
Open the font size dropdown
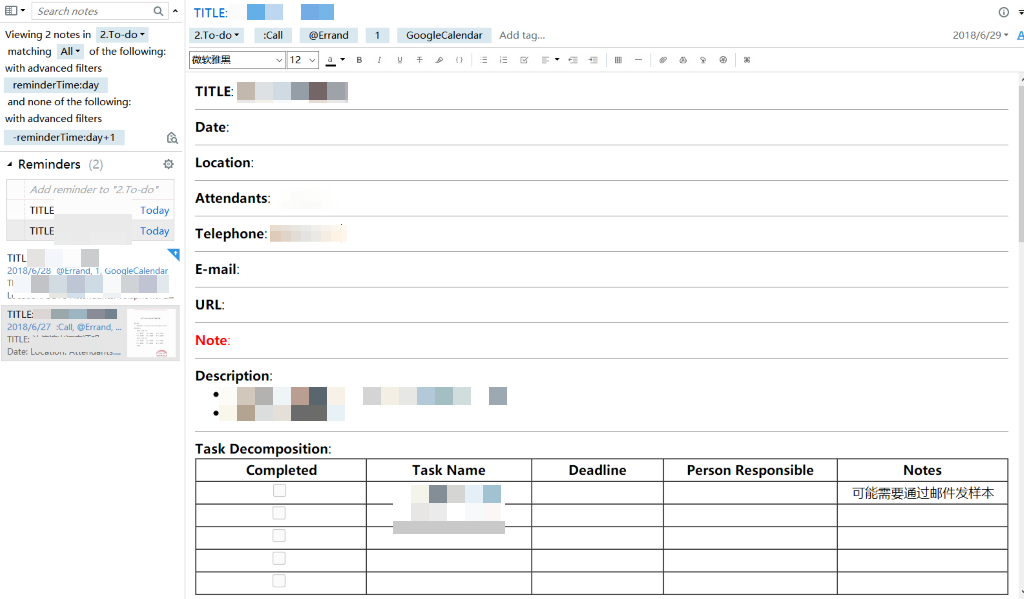tap(303, 60)
